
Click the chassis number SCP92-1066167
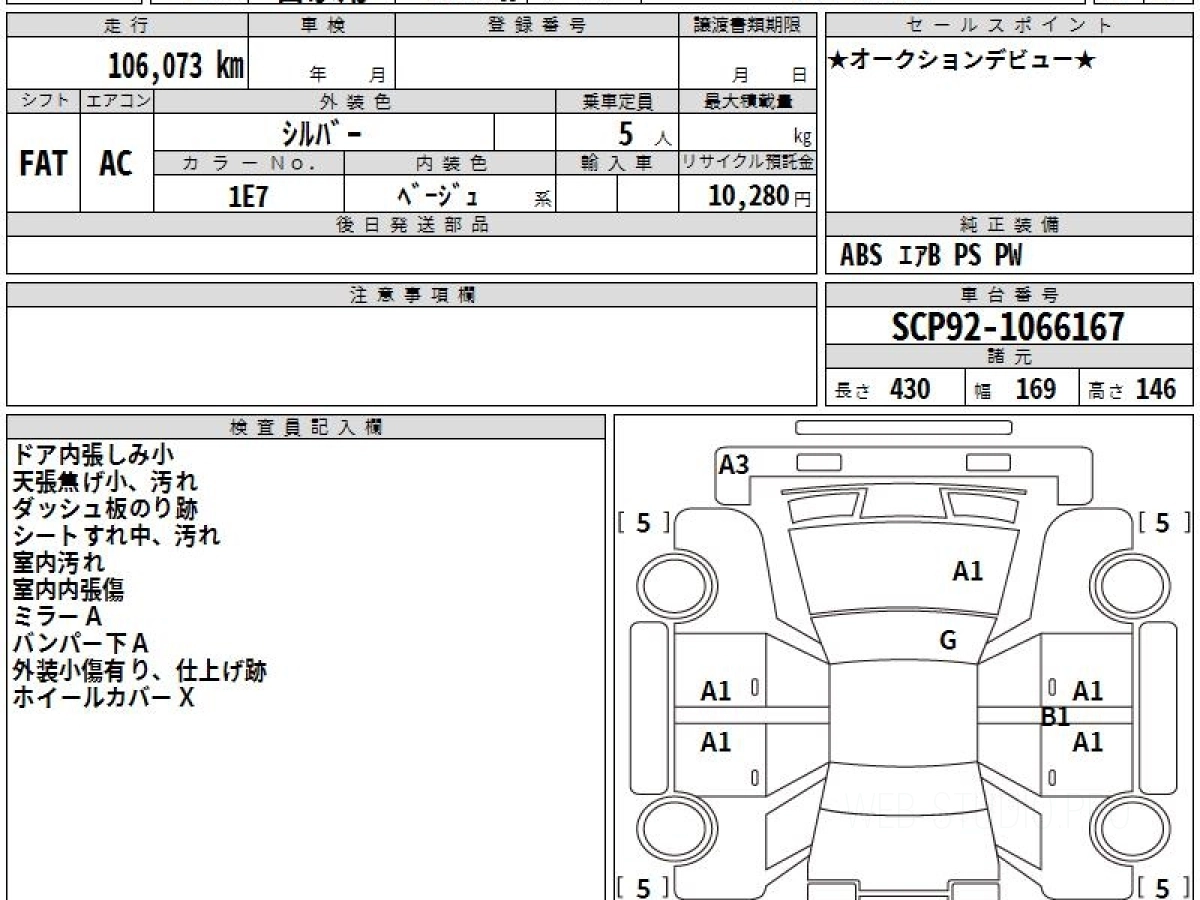click(1008, 326)
